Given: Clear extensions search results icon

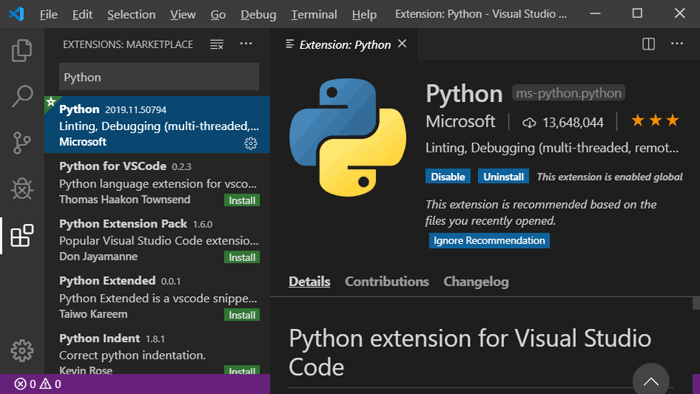Looking at the screenshot, I should coord(217,44).
